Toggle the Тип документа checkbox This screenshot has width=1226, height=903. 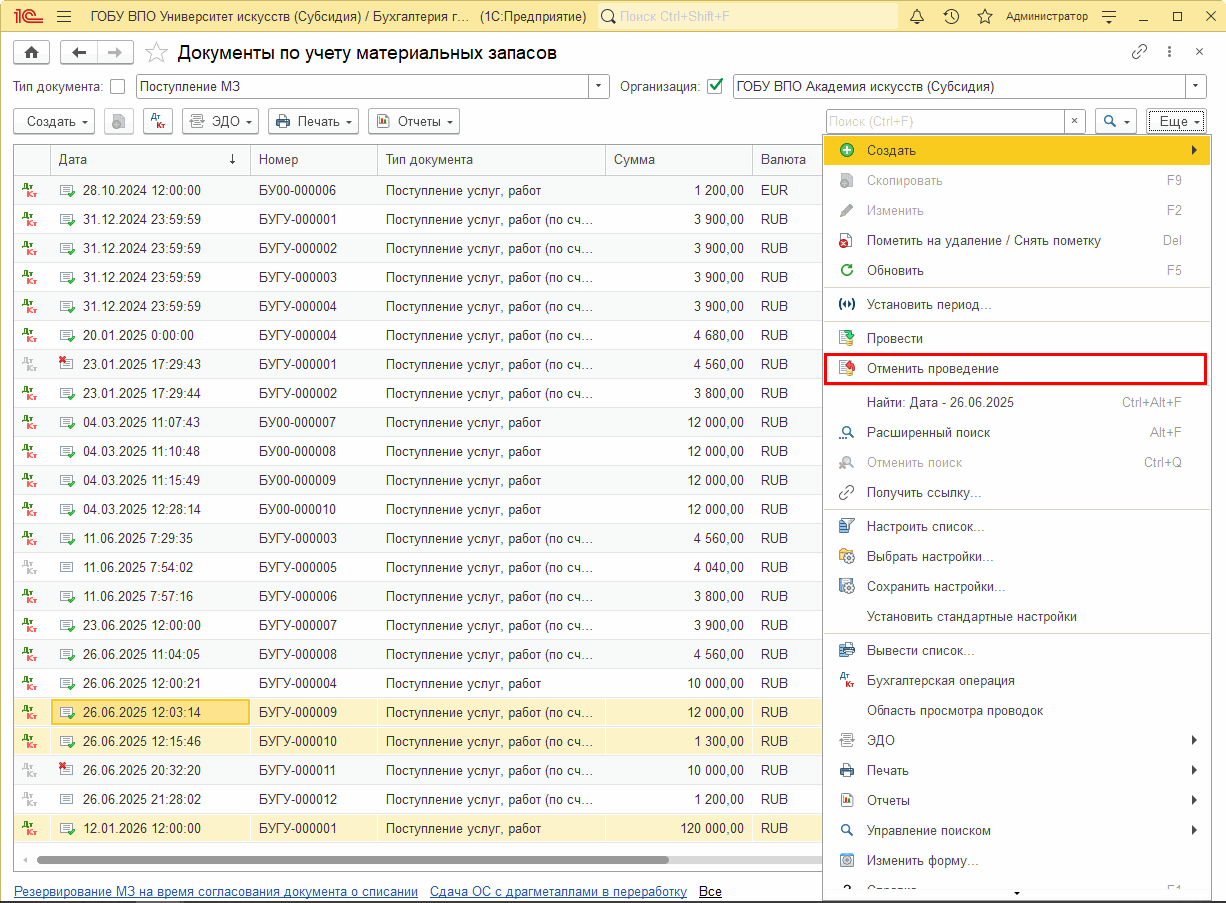tap(118, 87)
